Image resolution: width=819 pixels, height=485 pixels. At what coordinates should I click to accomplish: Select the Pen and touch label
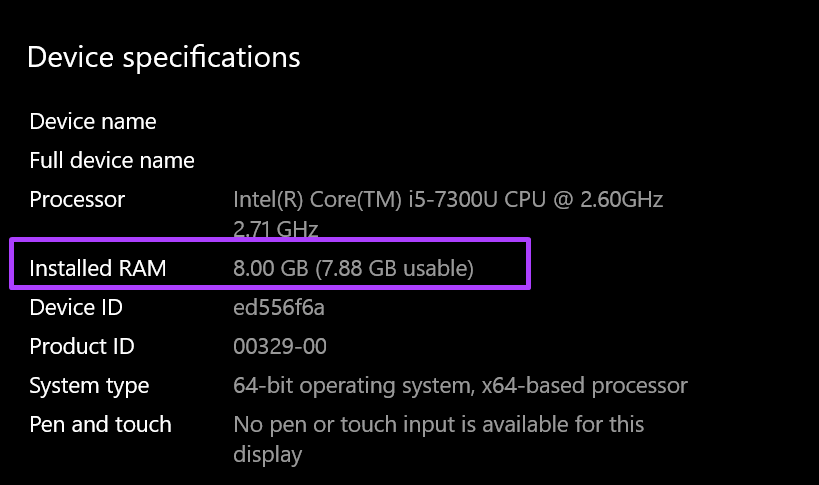coord(100,425)
